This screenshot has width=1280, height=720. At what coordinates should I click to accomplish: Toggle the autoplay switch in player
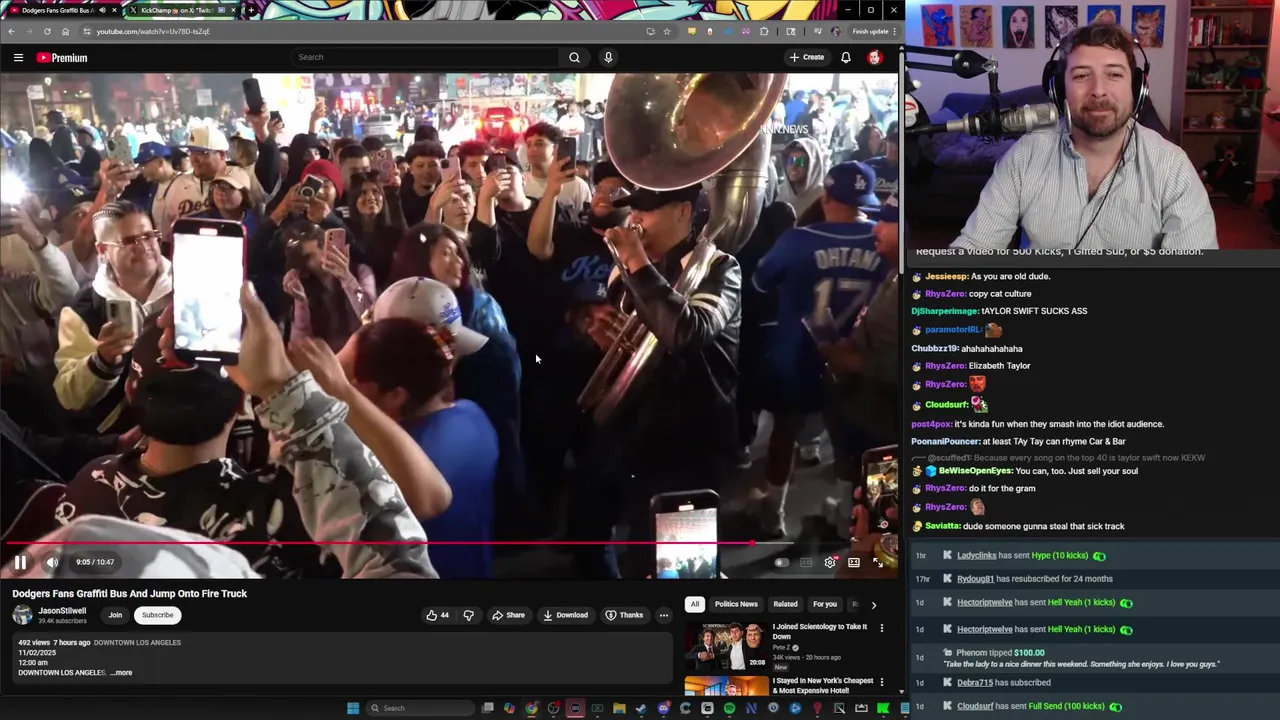[782, 562]
